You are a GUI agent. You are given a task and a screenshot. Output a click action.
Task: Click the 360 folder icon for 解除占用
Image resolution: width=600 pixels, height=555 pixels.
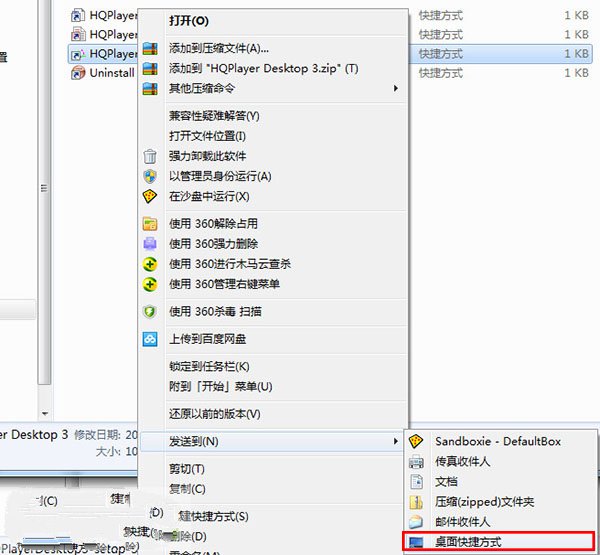(x=150, y=224)
